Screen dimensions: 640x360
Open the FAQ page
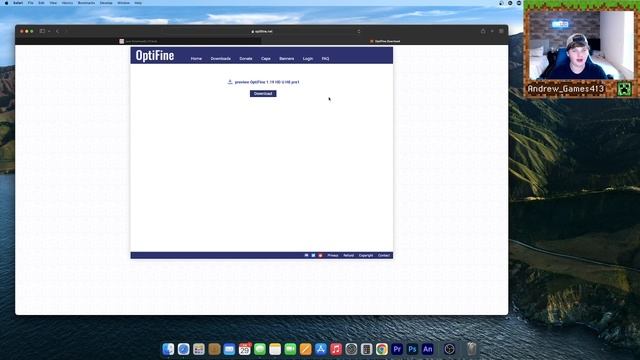325,58
